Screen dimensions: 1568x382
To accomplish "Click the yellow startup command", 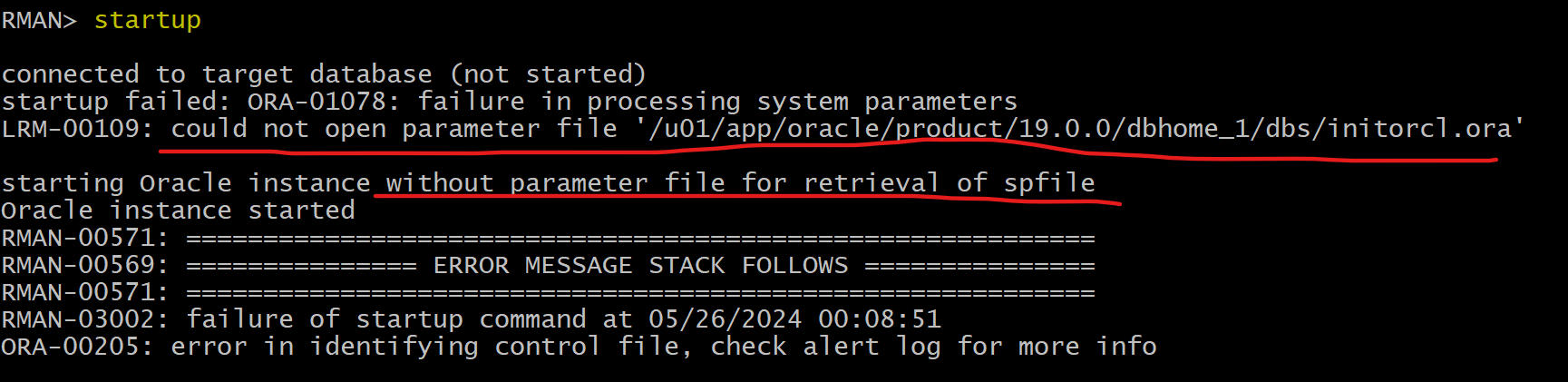I will [148, 21].
